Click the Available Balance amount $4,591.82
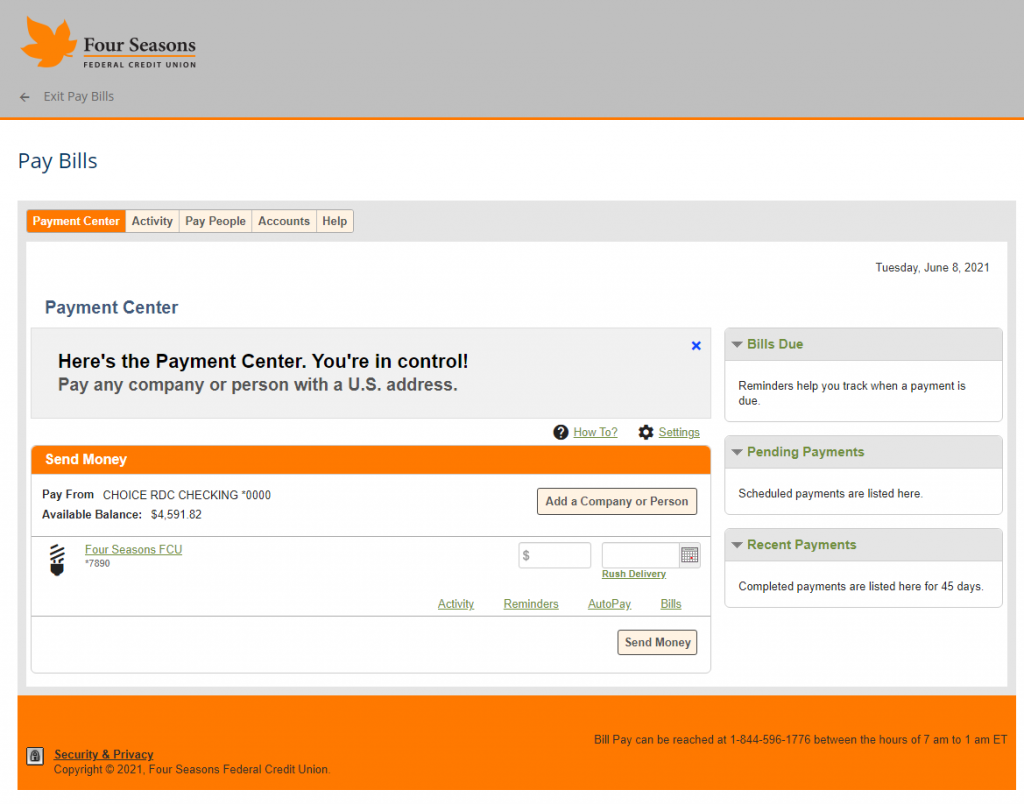1024x804 pixels. (x=176, y=515)
